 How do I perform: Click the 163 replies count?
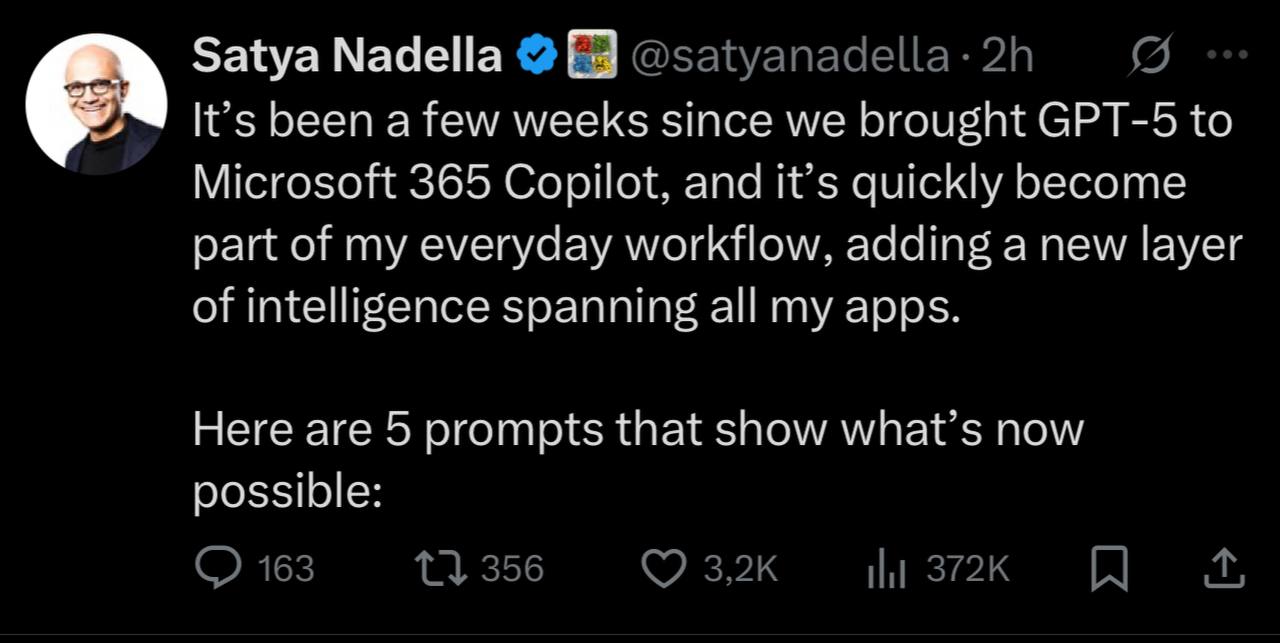point(286,570)
